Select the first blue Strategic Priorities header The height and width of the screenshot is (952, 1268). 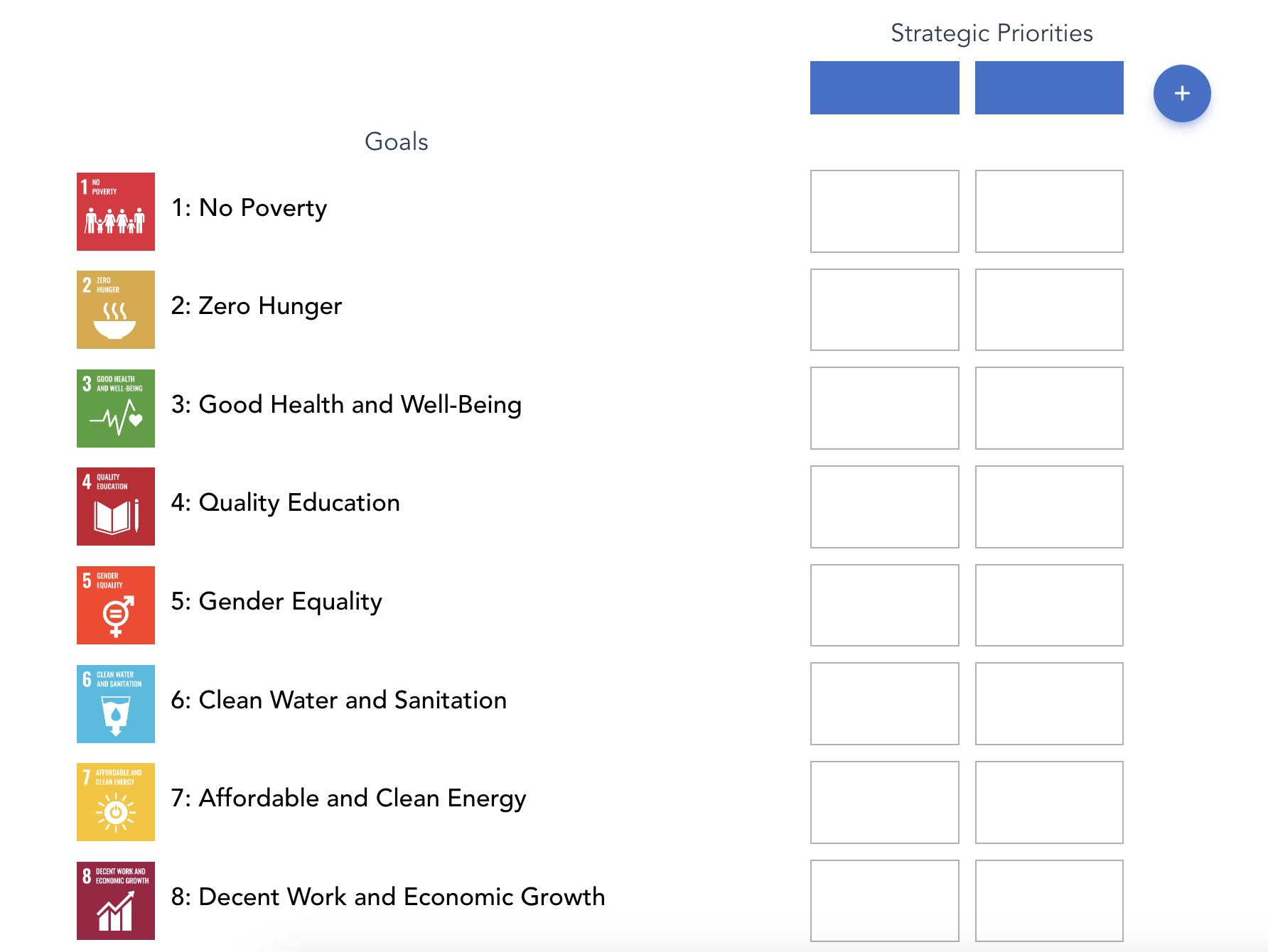tap(884, 88)
